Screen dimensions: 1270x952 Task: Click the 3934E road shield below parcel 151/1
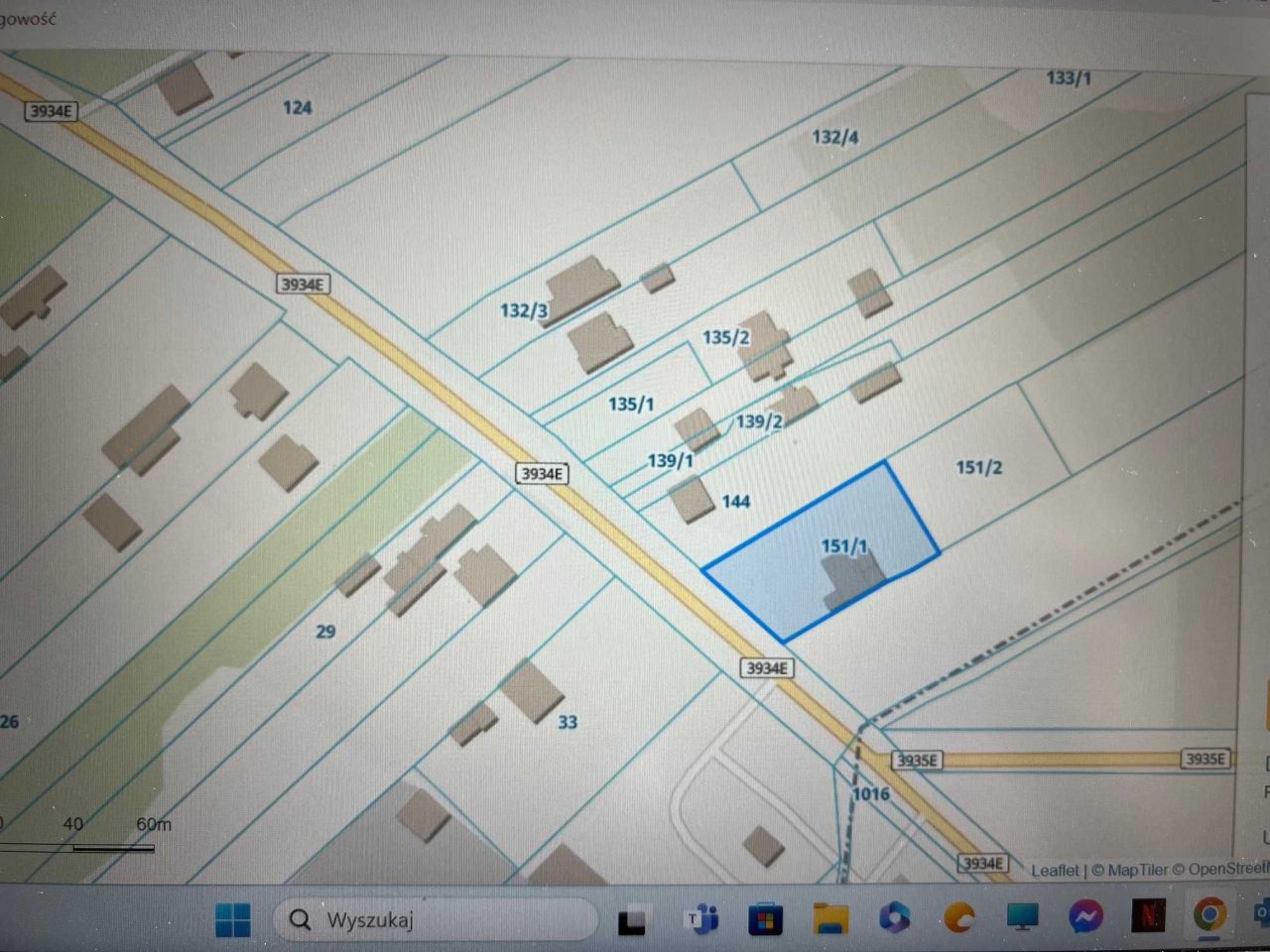(x=767, y=668)
